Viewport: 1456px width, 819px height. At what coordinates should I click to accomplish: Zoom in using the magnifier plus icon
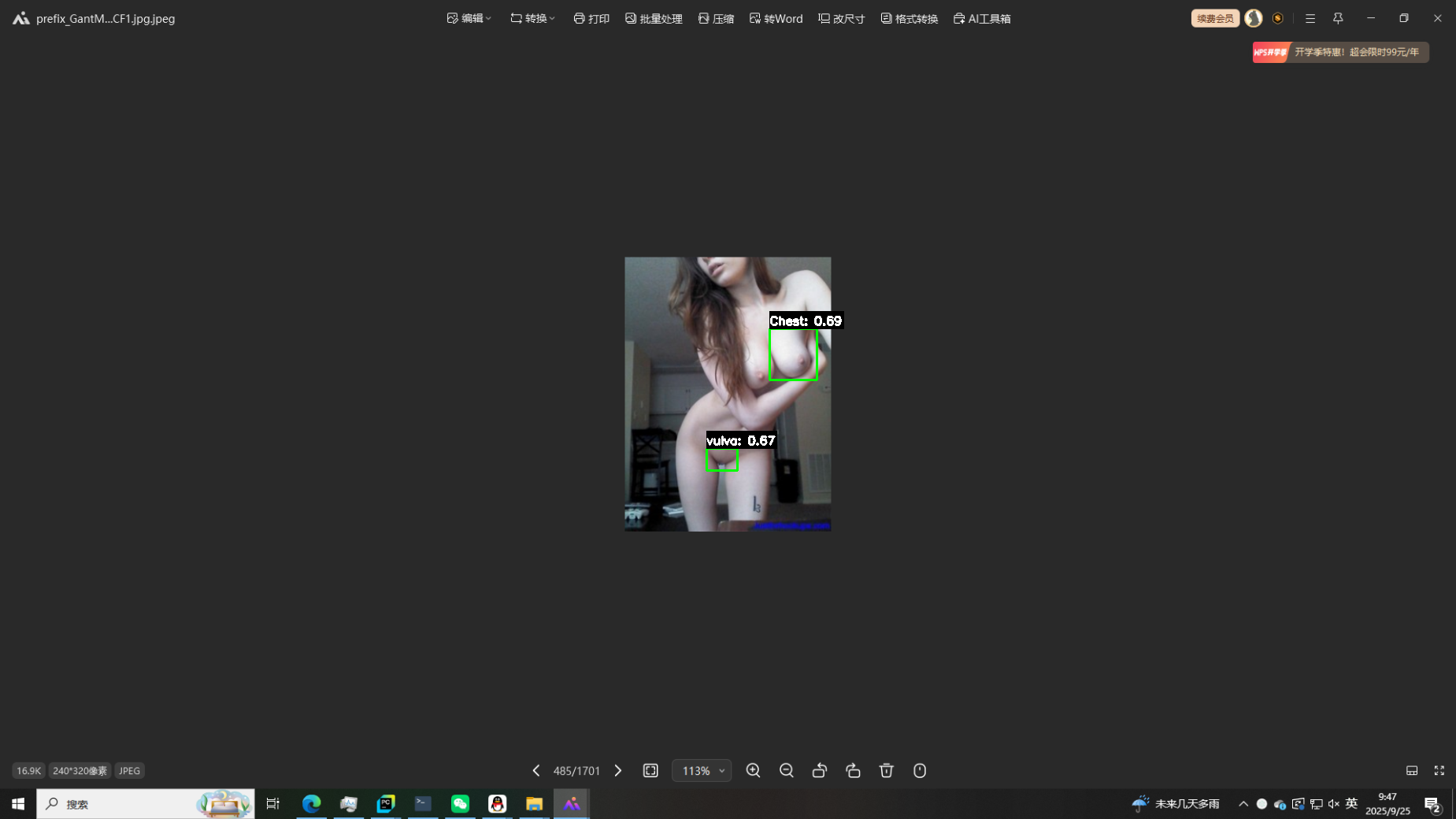point(753,770)
